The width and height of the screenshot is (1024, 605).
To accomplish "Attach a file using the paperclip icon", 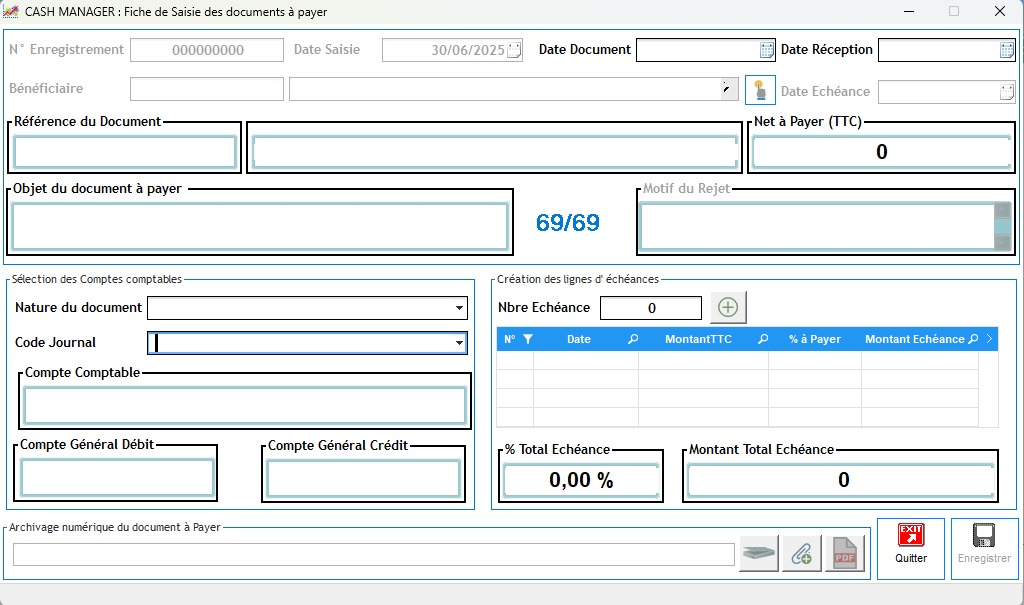I will pyautogui.click(x=801, y=553).
